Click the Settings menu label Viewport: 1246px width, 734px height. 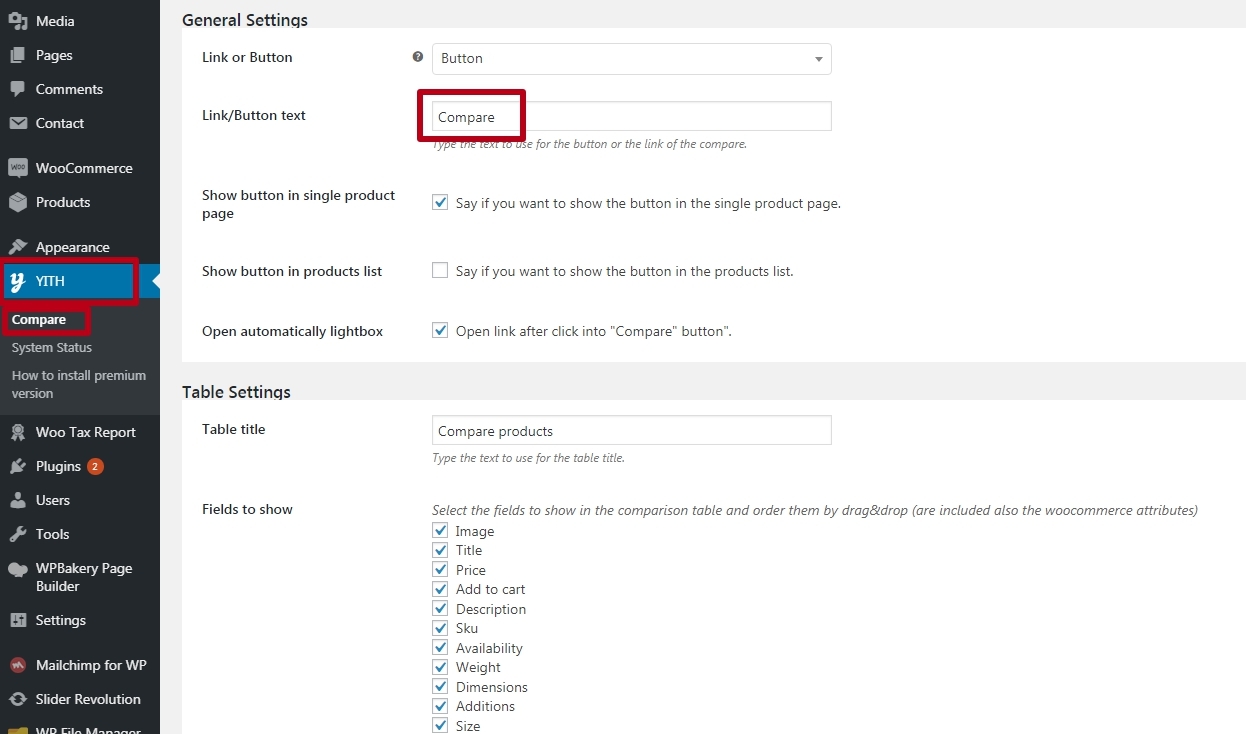point(61,620)
